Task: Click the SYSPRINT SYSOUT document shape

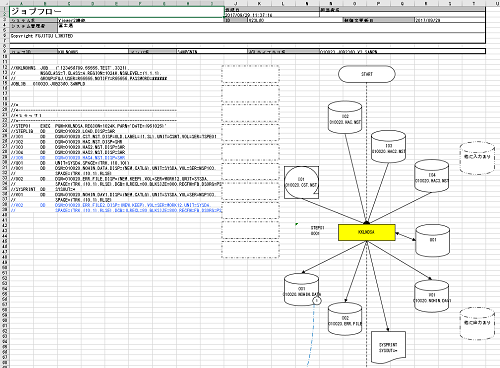Action: [388, 347]
